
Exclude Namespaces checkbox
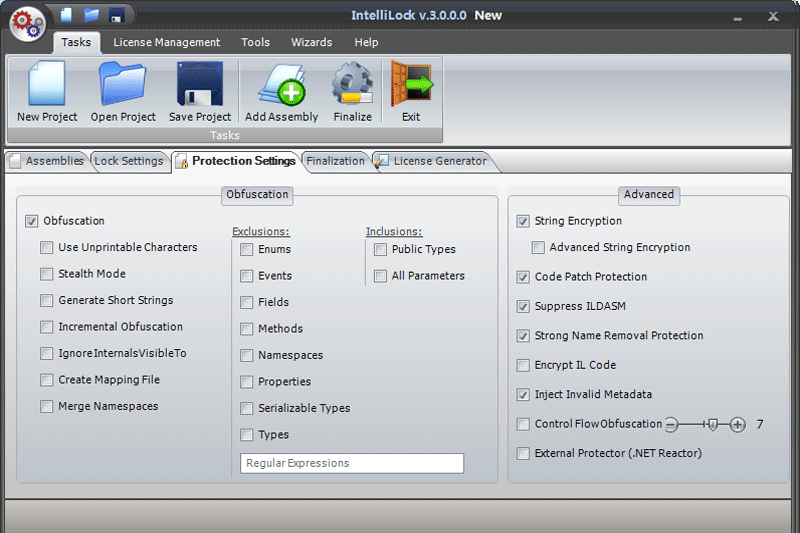click(246, 356)
